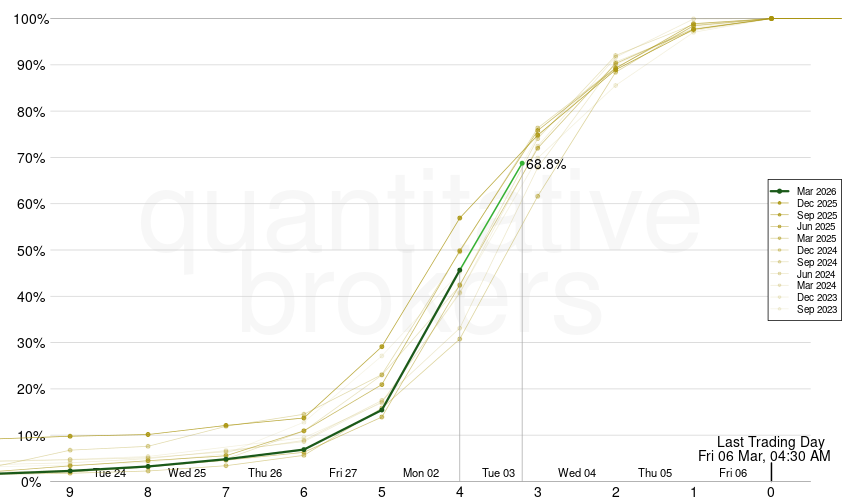
Task: Click the Tue 03 date label
Action: [x=498, y=473]
